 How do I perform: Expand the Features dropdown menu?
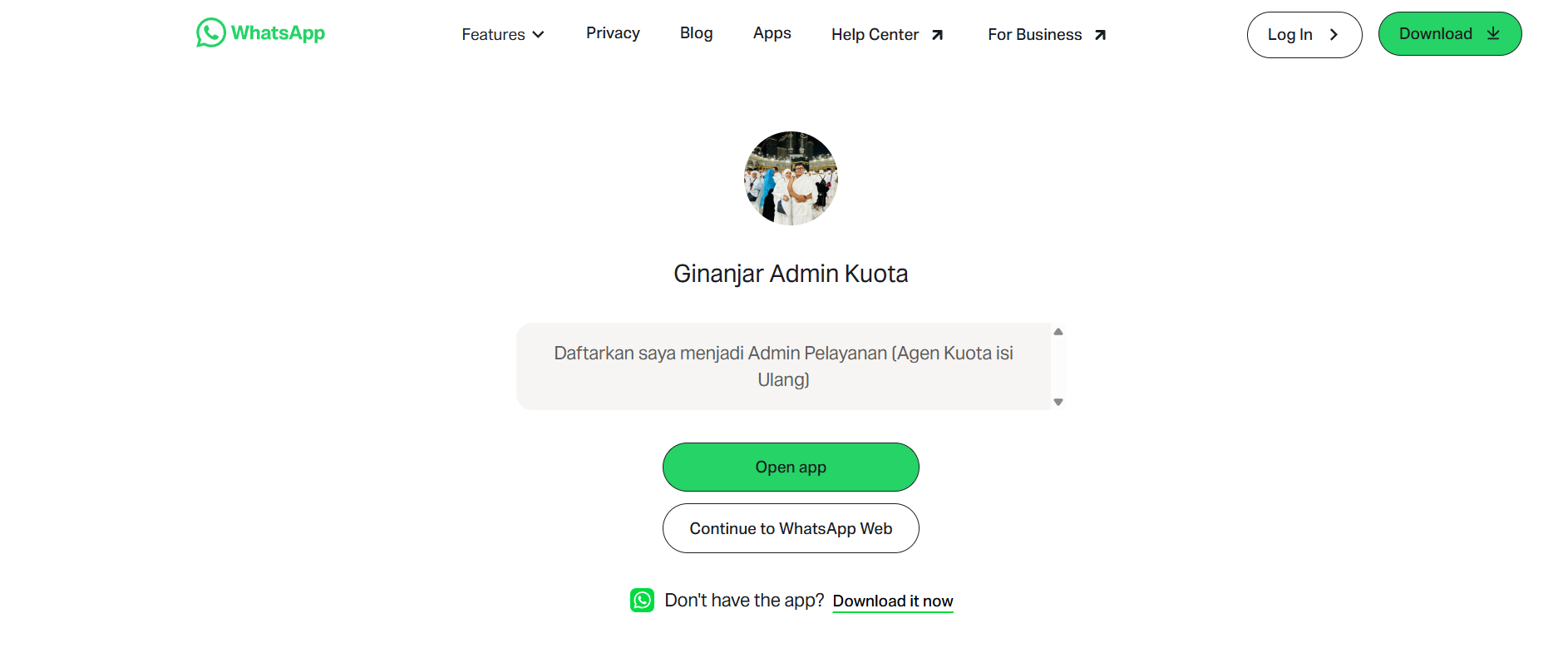click(503, 34)
